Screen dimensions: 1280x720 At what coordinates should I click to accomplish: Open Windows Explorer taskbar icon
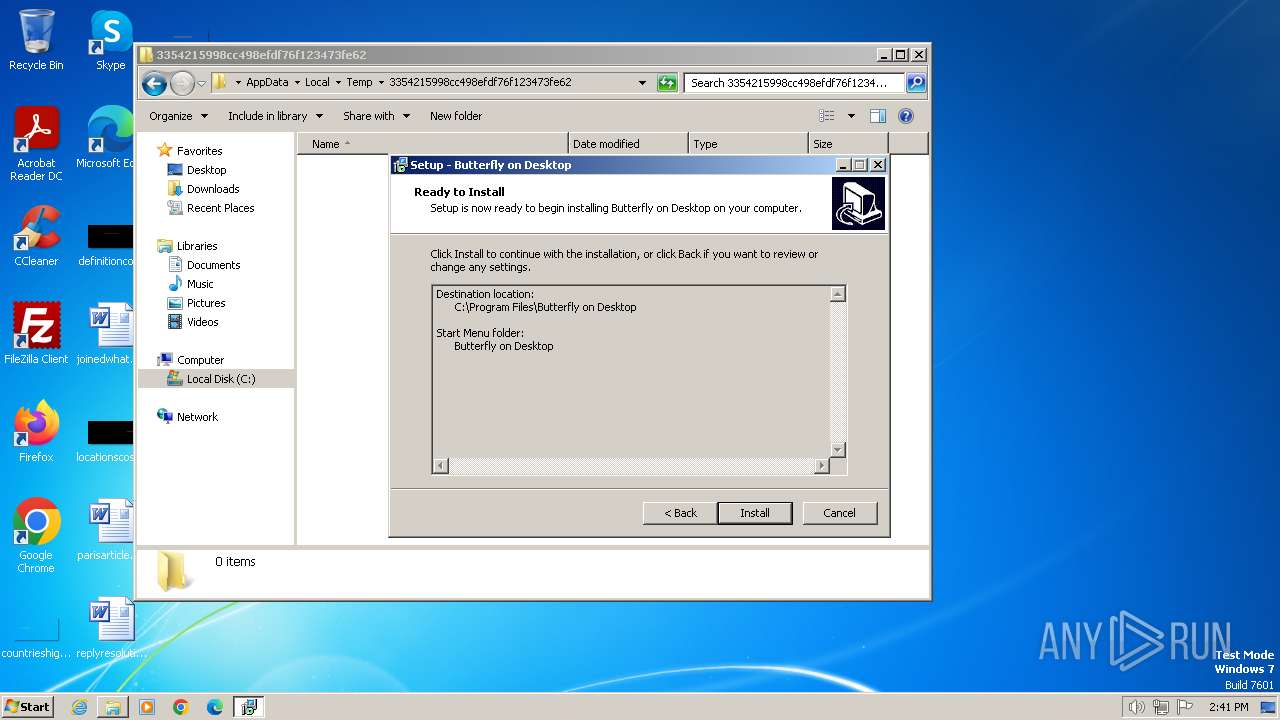point(113,707)
